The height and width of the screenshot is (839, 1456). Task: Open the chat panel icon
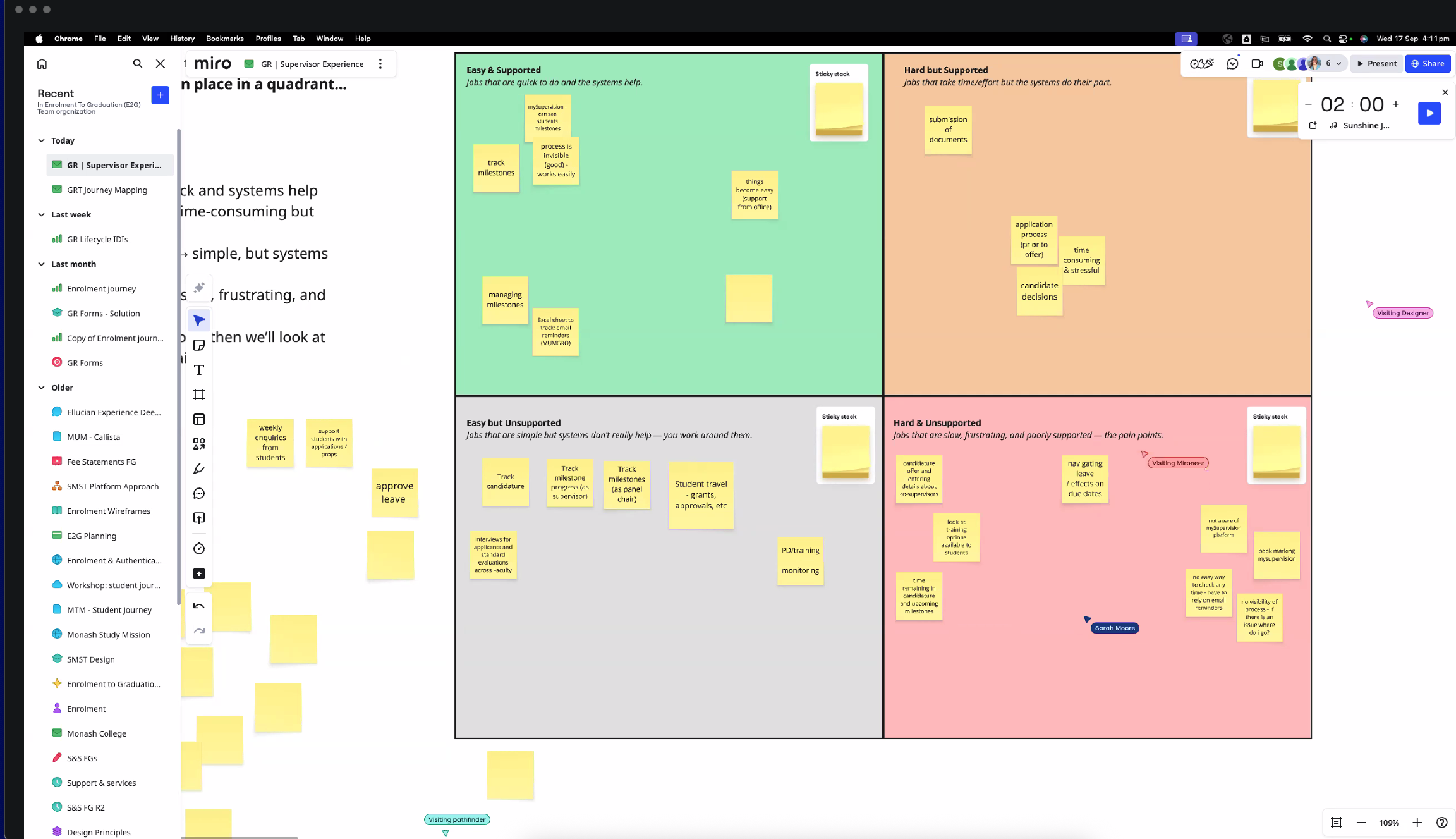[x=1232, y=63]
